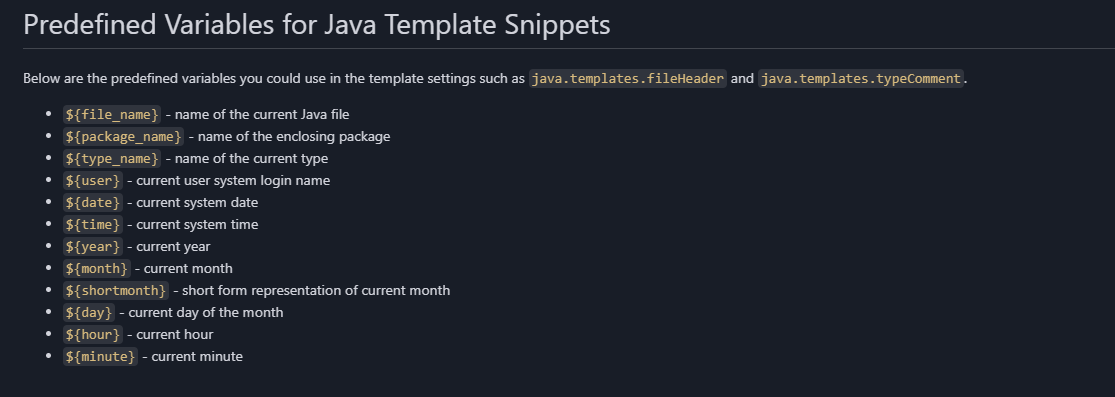Click the text 'current user system login name'
Screen dimensions: 1115x397
pyautogui.click(x=233, y=181)
